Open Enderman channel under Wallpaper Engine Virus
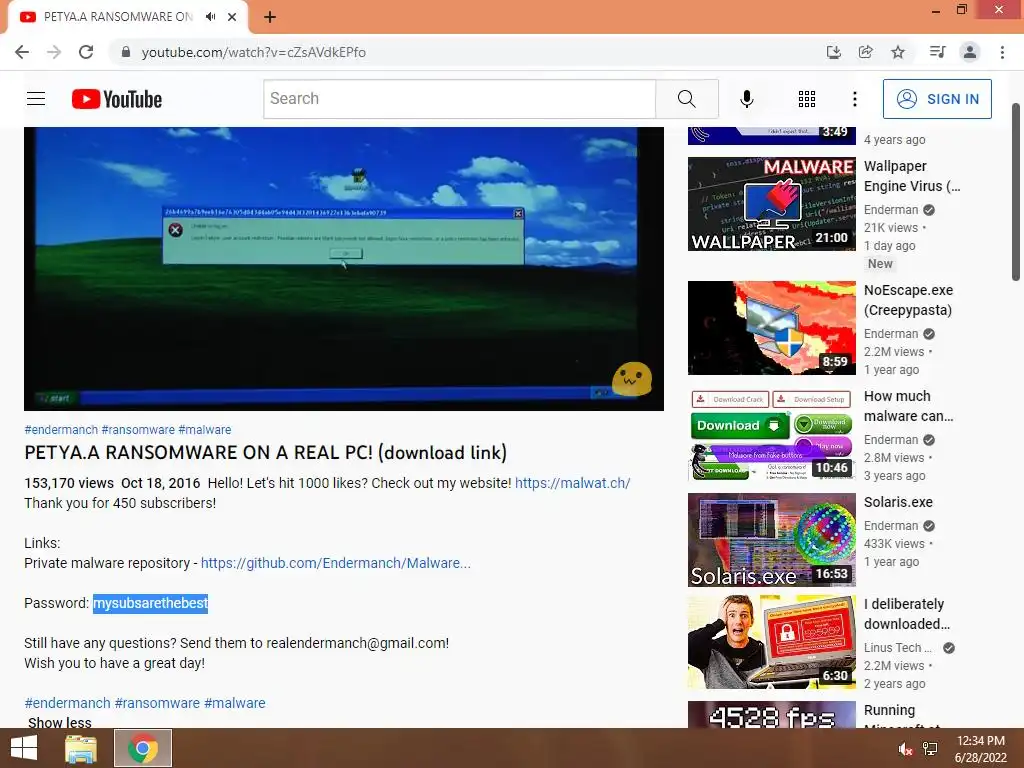The width and height of the screenshot is (1024, 768). (891, 210)
